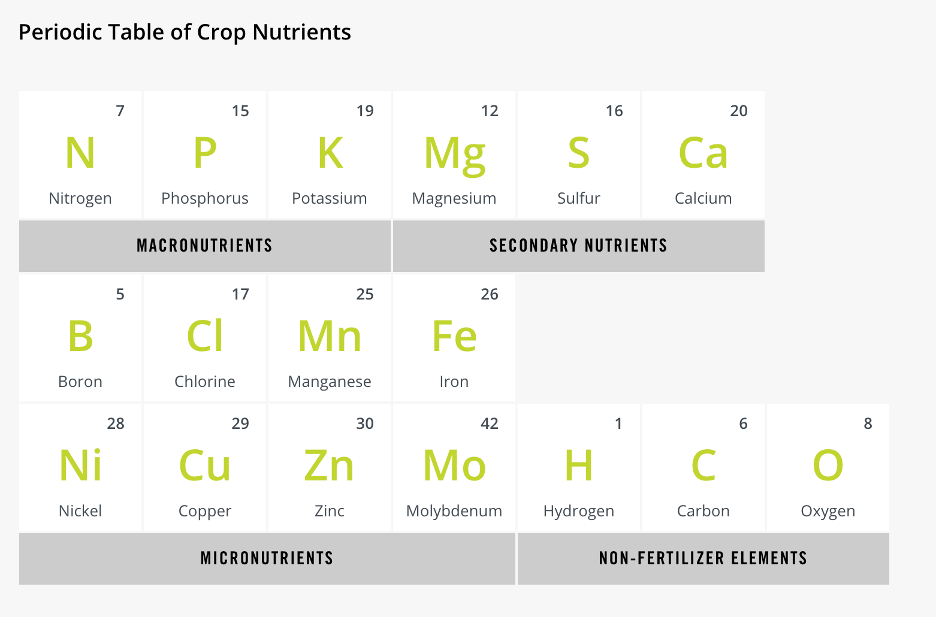
Task: Select the Molybdenum element tile
Action: [x=454, y=467]
